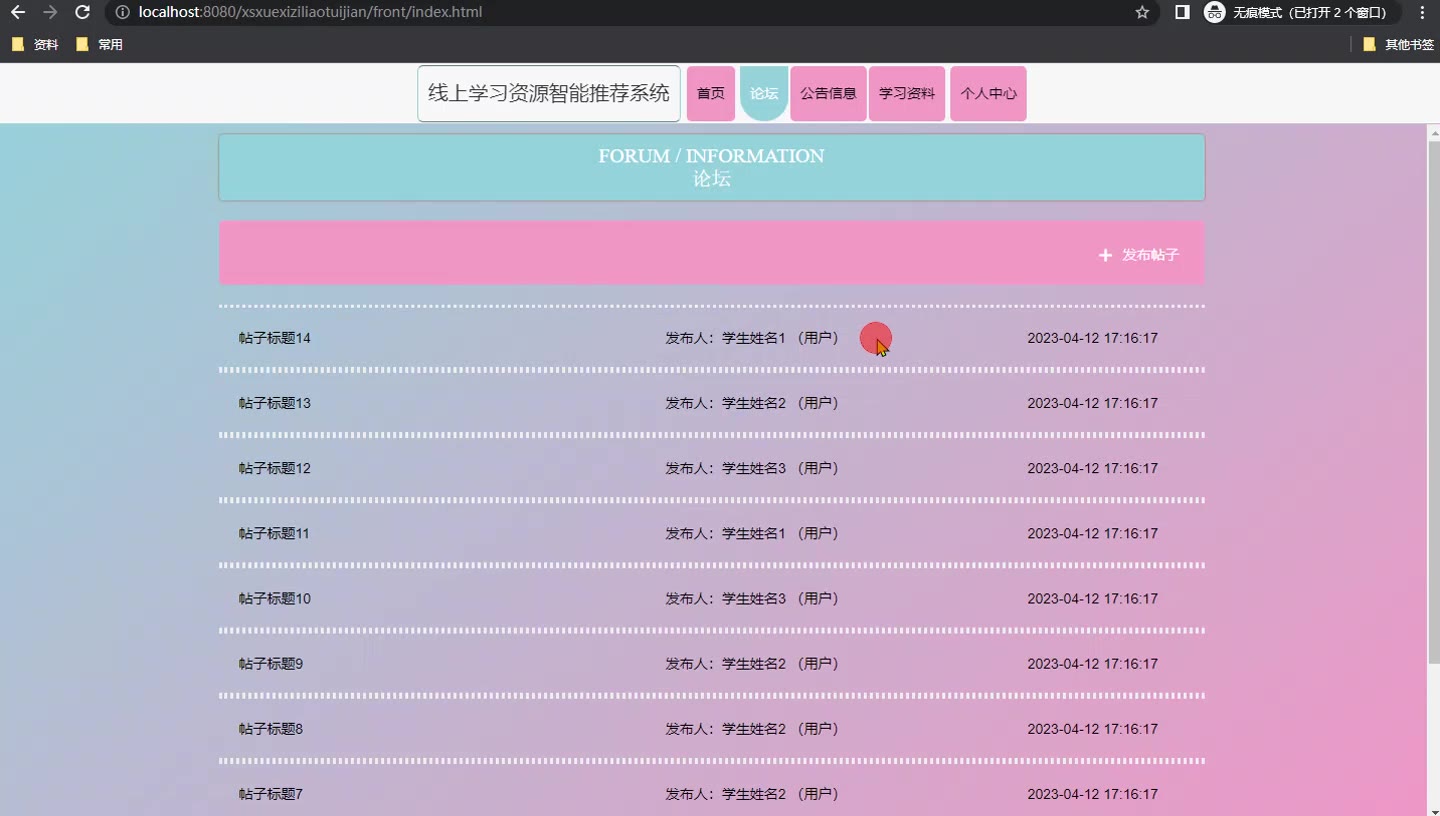Open the 资料 bookmarks folder
The height and width of the screenshot is (816, 1440).
[35, 45]
